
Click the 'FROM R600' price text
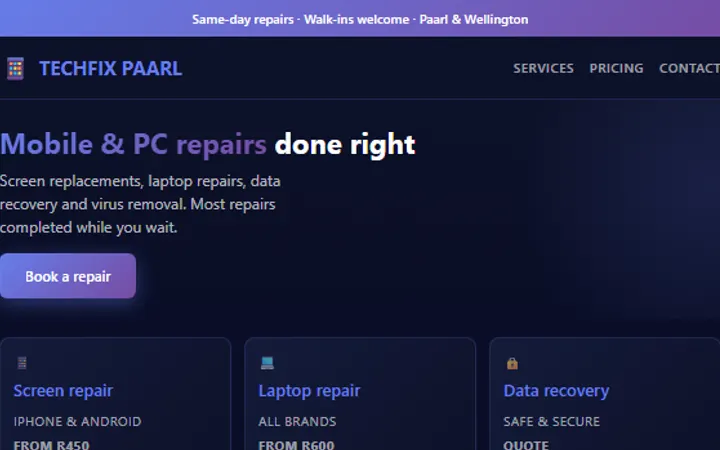[x=296, y=444]
